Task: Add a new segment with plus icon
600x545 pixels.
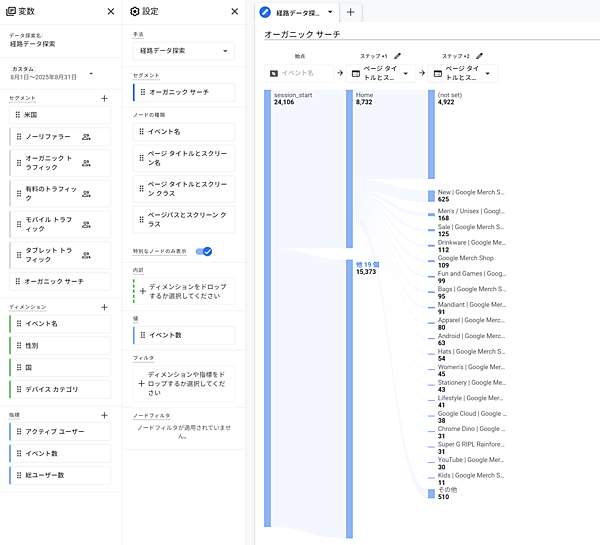Action: [x=105, y=98]
